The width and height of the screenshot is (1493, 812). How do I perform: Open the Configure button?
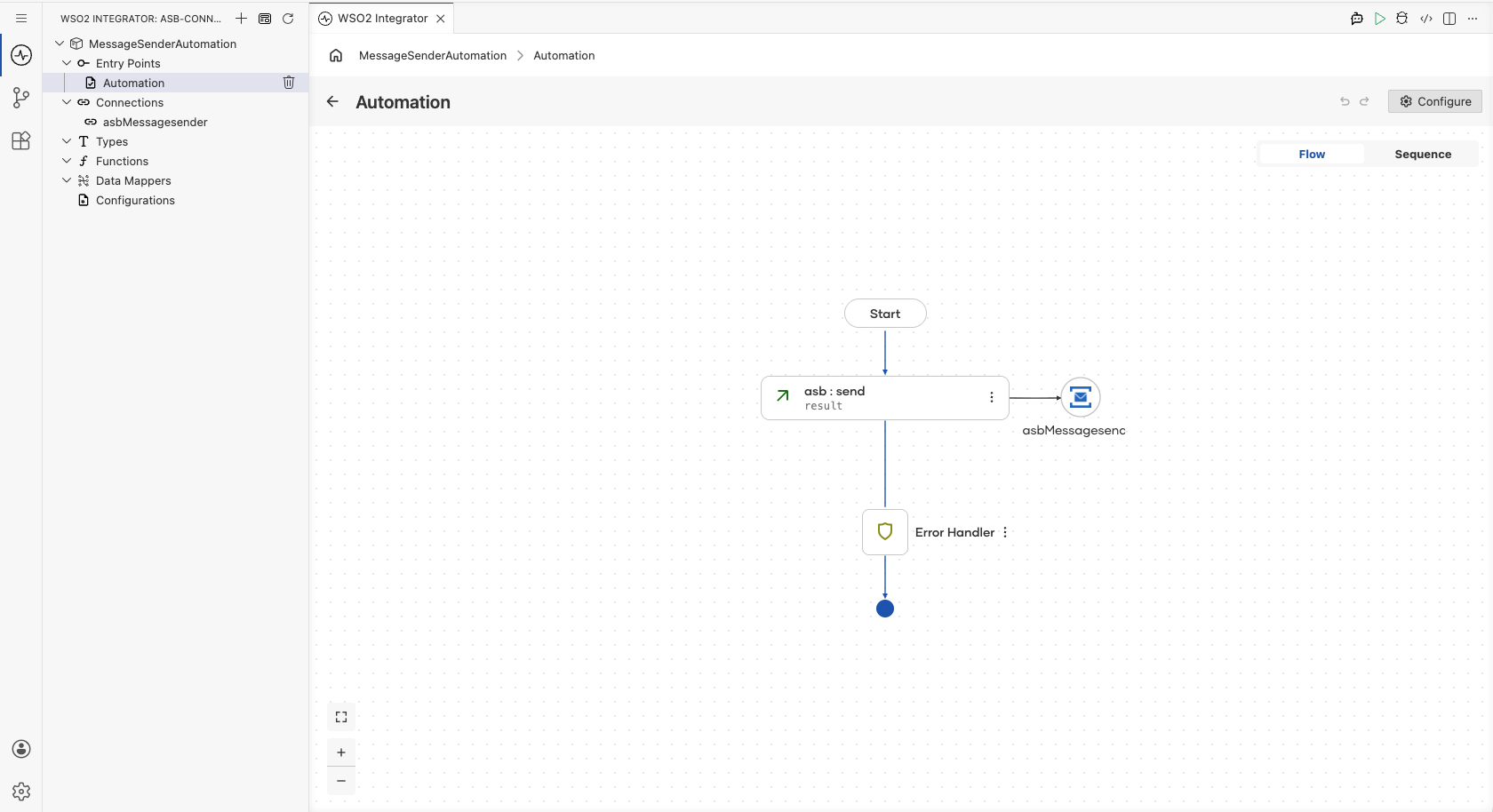pos(1435,101)
